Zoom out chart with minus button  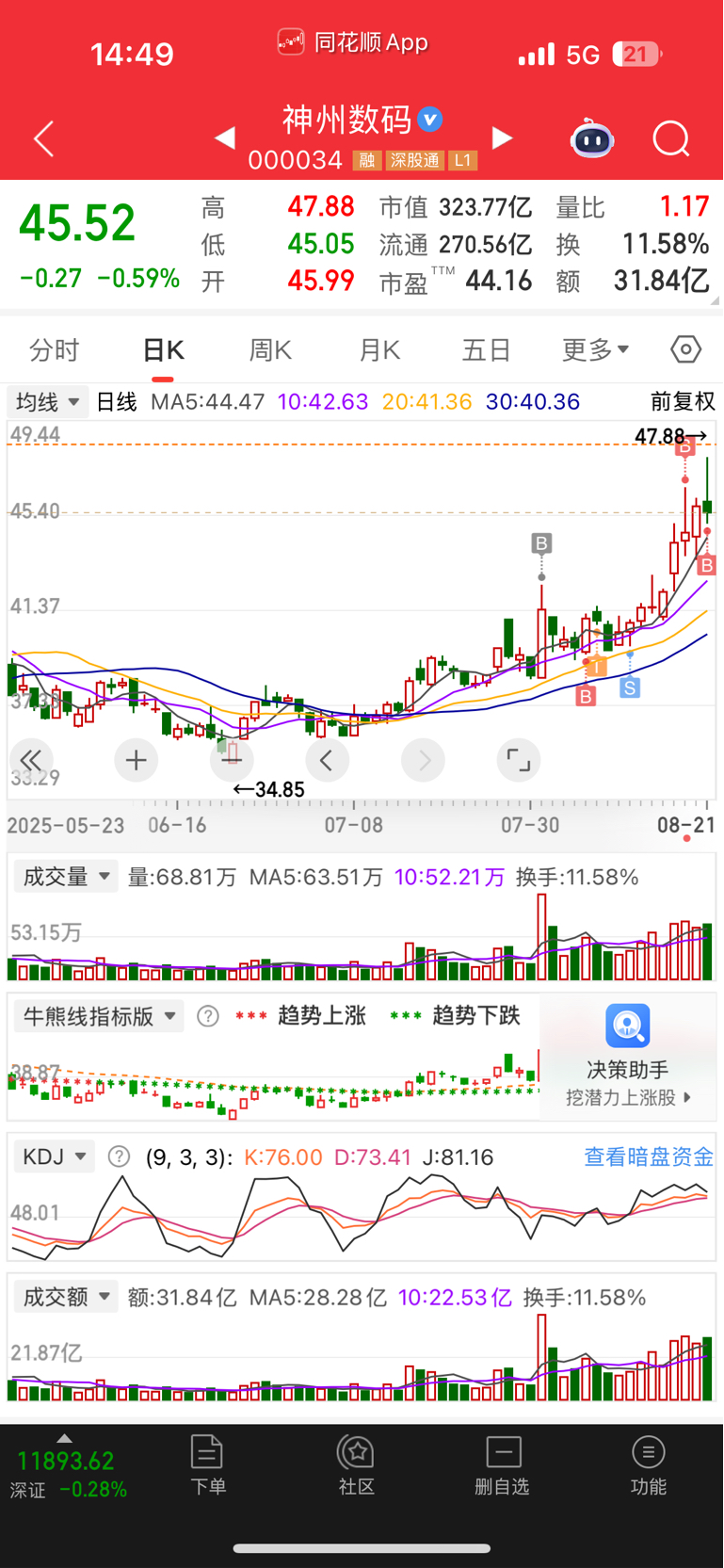click(x=233, y=760)
